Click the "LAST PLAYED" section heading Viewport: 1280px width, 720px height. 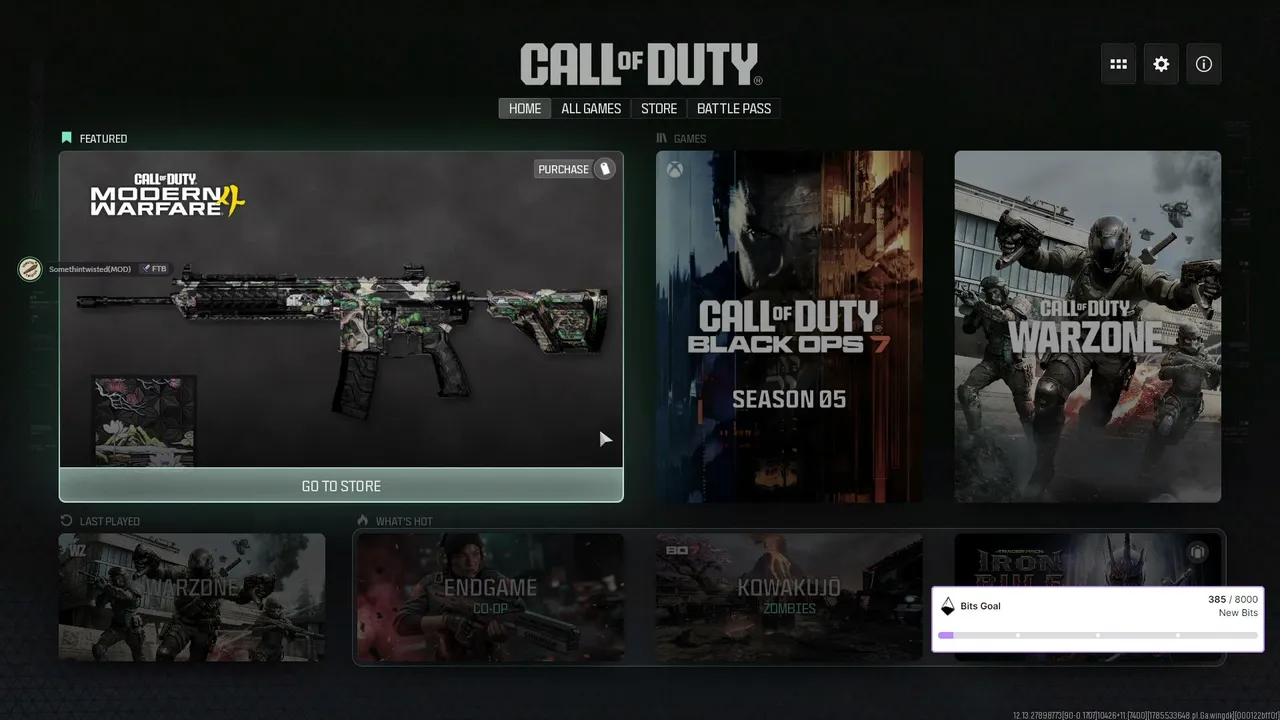coord(110,522)
